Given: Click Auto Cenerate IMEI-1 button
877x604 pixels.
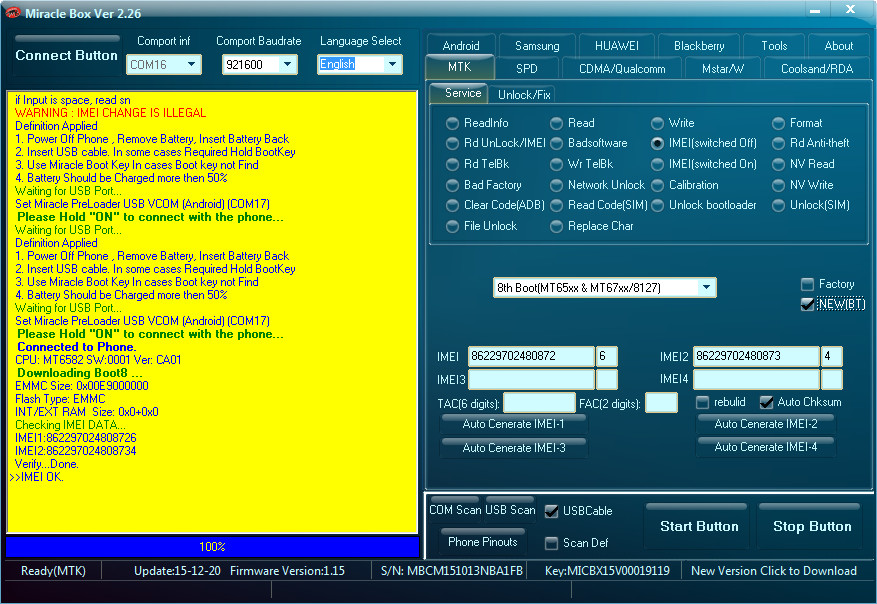Looking at the screenshot, I should (513, 424).
